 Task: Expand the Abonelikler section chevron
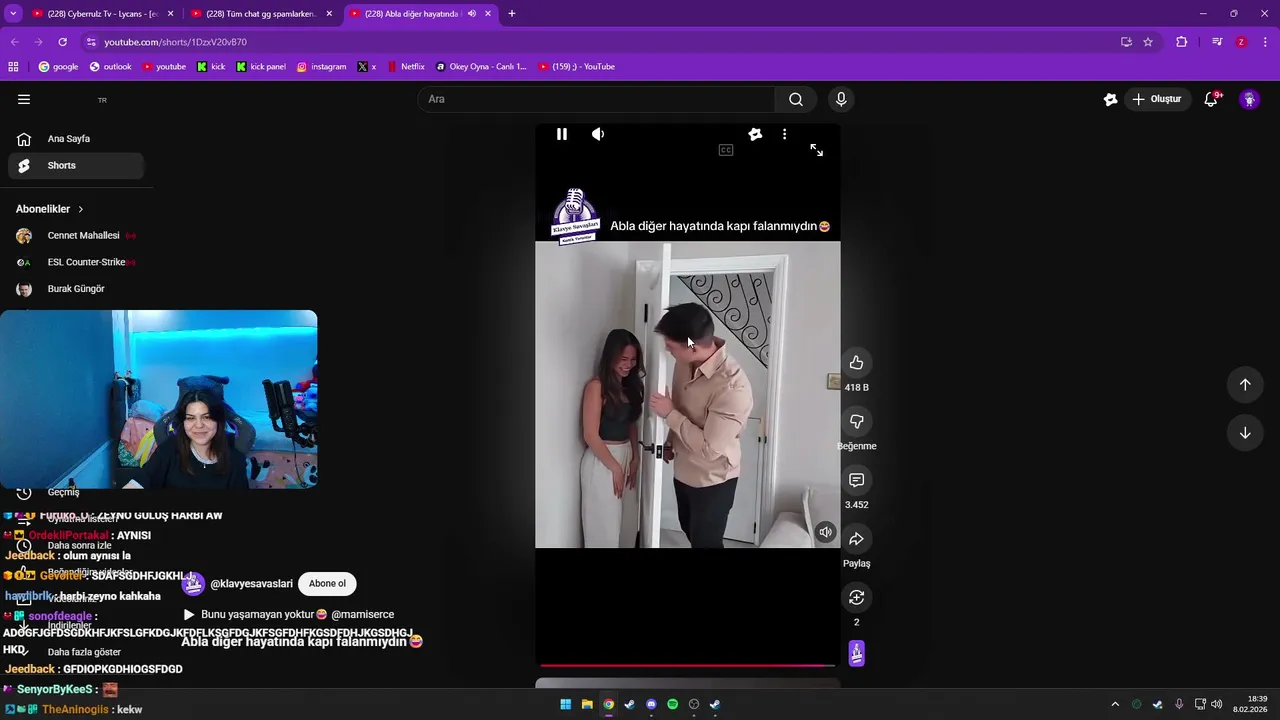[x=81, y=209]
